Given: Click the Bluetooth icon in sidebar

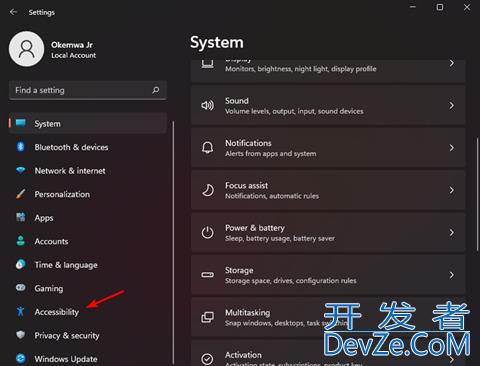Looking at the screenshot, I should (21, 147).
